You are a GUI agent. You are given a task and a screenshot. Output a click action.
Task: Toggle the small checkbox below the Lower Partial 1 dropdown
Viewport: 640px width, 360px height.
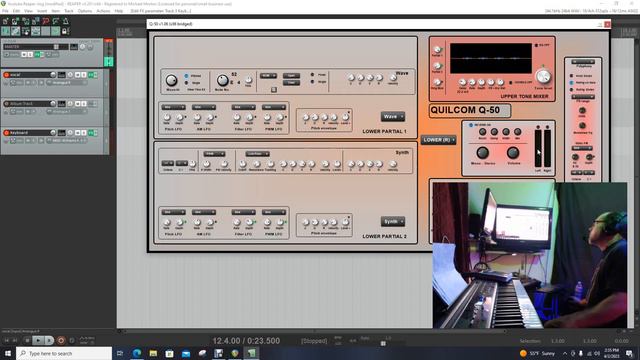274,89
